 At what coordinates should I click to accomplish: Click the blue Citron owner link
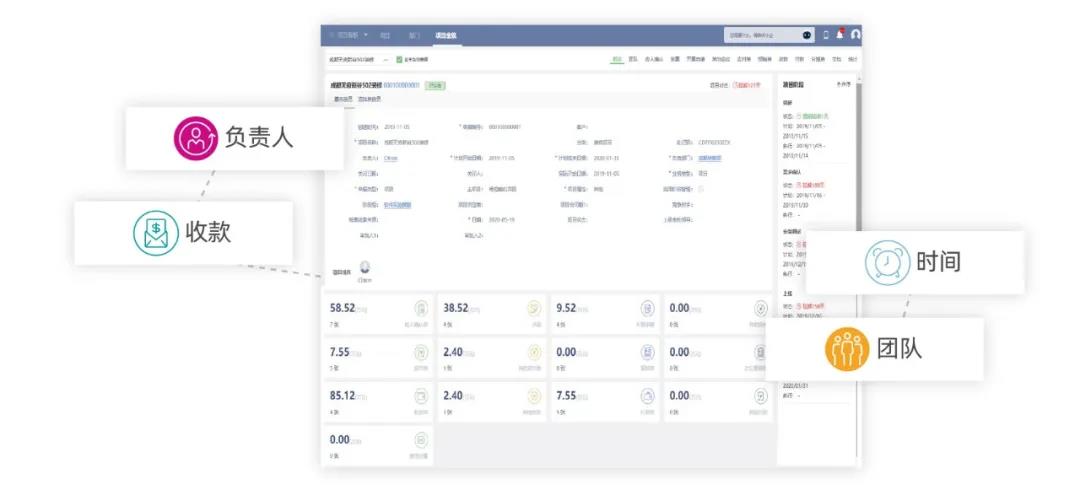[x=391, y=158]
